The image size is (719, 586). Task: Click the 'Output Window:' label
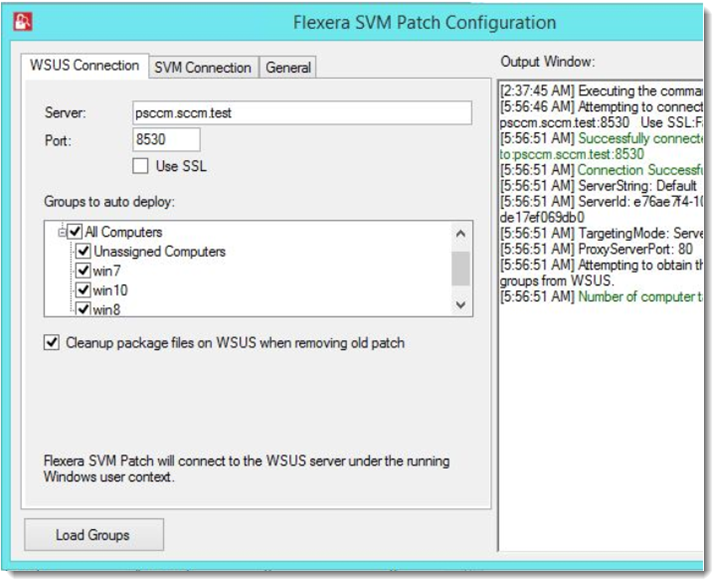coord(548,61)
